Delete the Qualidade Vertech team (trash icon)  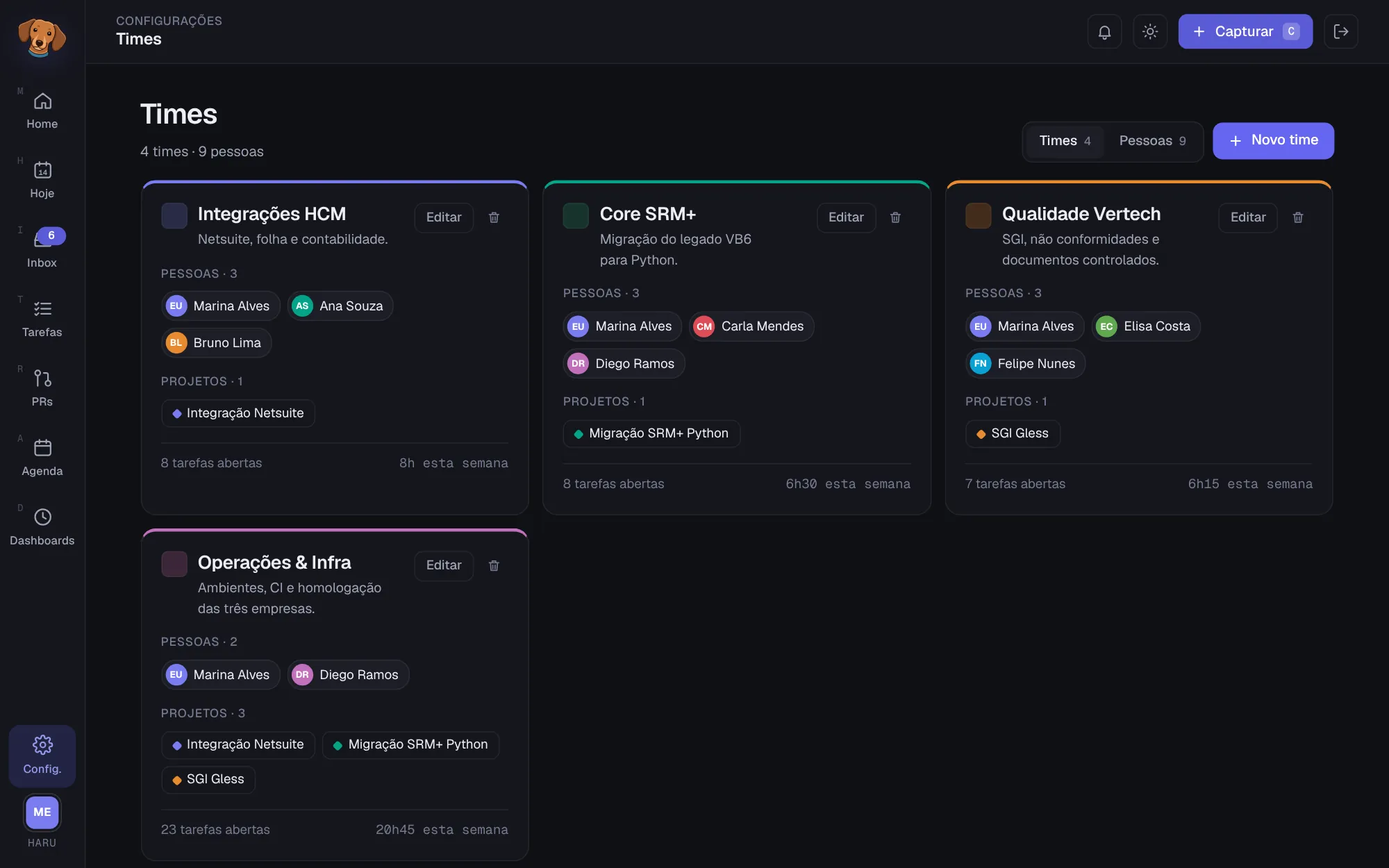(x=1298, y=217)
